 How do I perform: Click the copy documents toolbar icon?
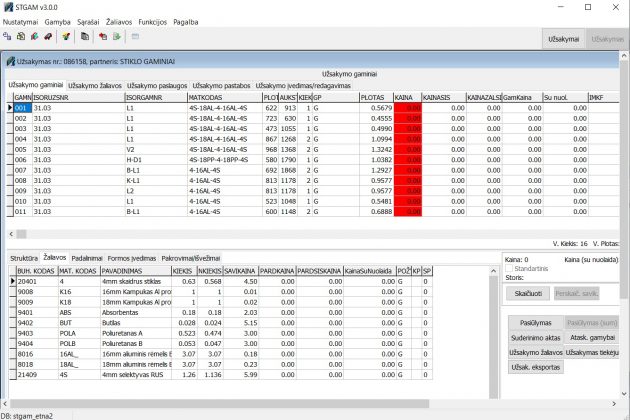coord(83,35)
